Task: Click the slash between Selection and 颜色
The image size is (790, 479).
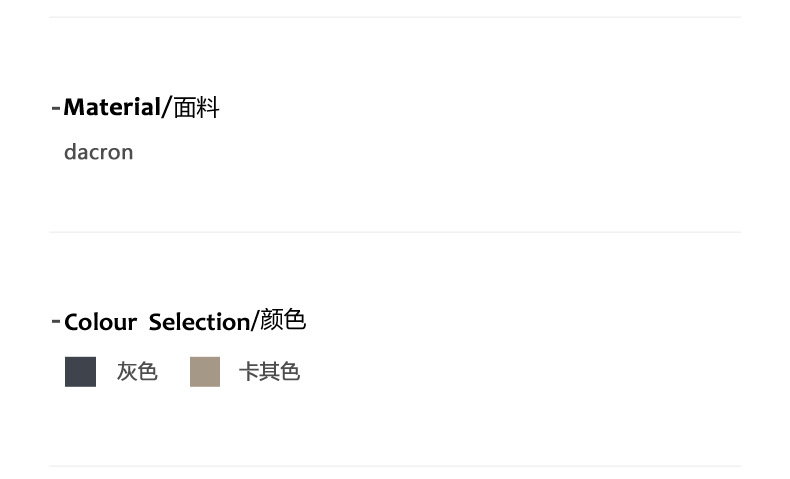Action: (255, 321)
